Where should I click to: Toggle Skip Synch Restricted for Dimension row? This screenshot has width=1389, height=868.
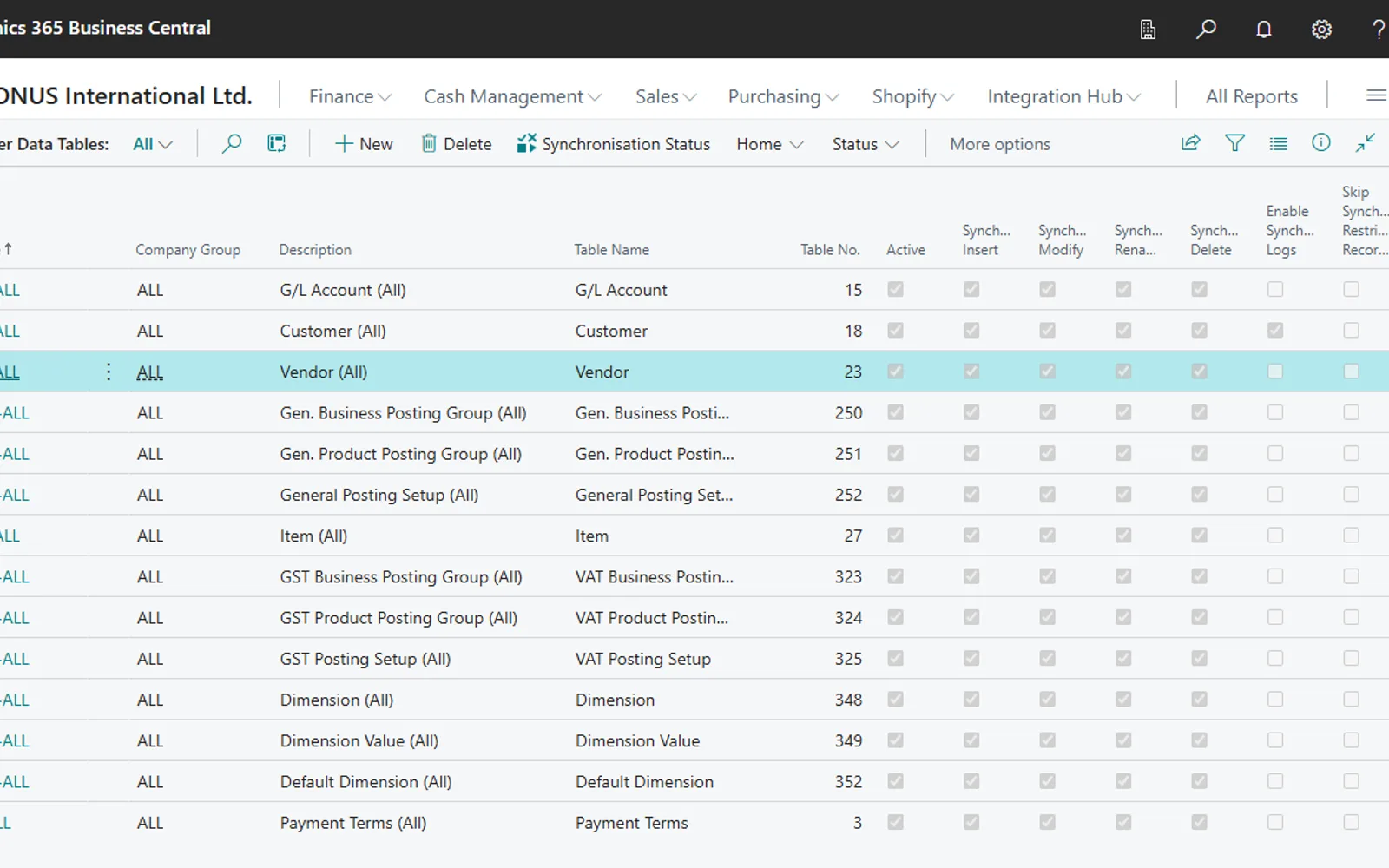pyautogui.click(x=1352, y=699)
